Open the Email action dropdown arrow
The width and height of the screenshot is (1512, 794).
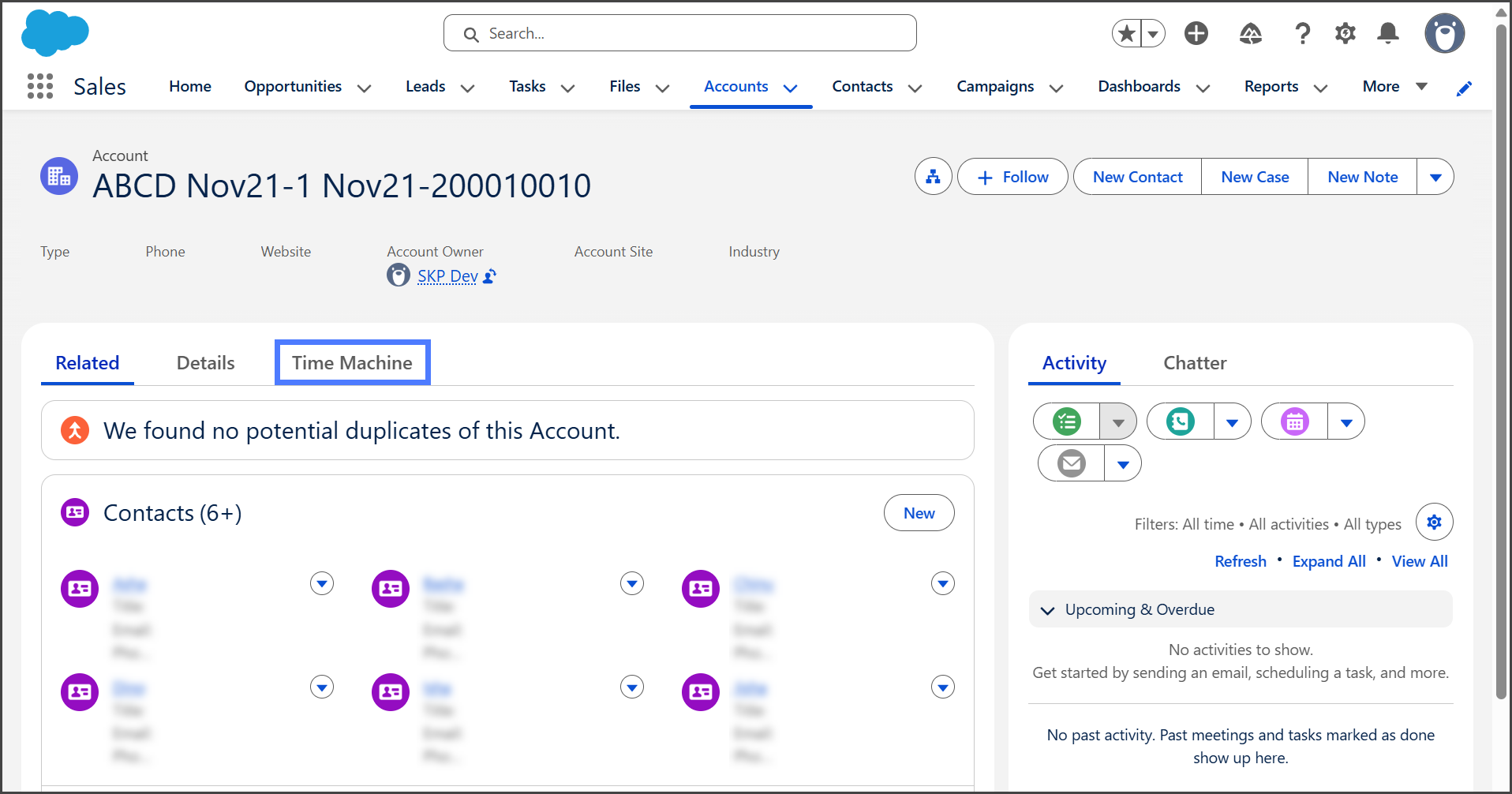click(x=1123, y=464)
